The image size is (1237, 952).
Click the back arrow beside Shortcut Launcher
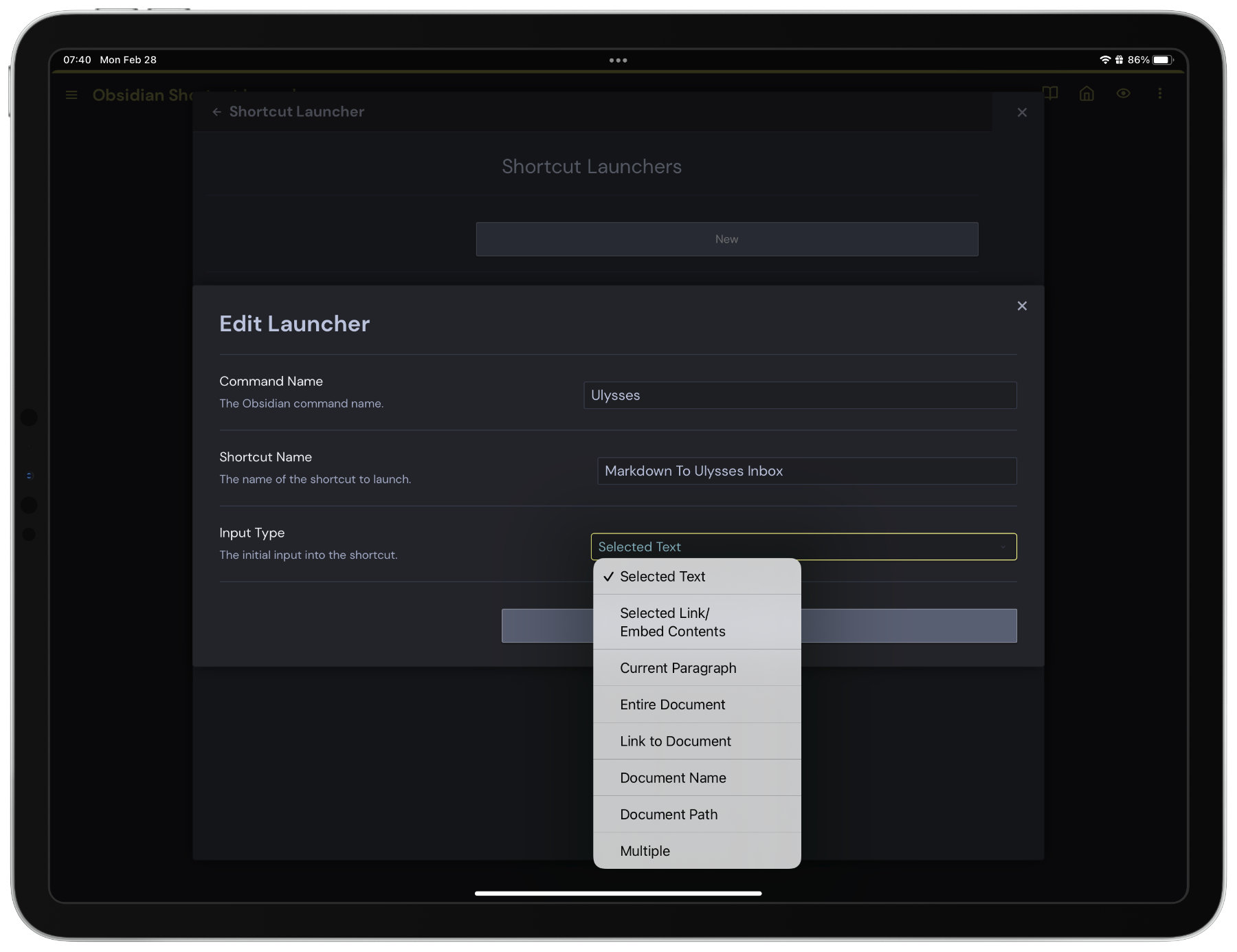pos(216,112)
